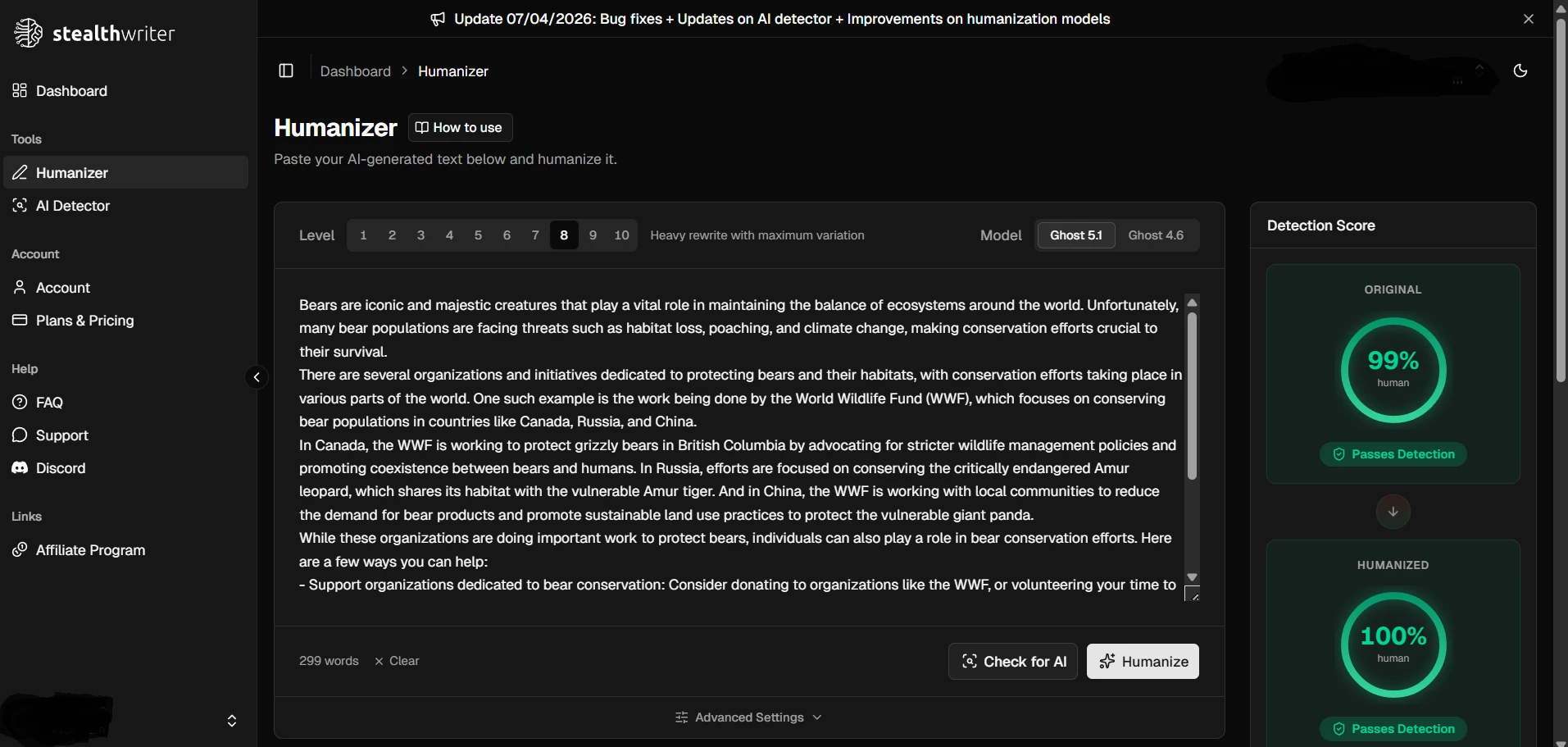Click the stealthwriter logo
This screenshot has height=747, width=1568.
(93, 33)
